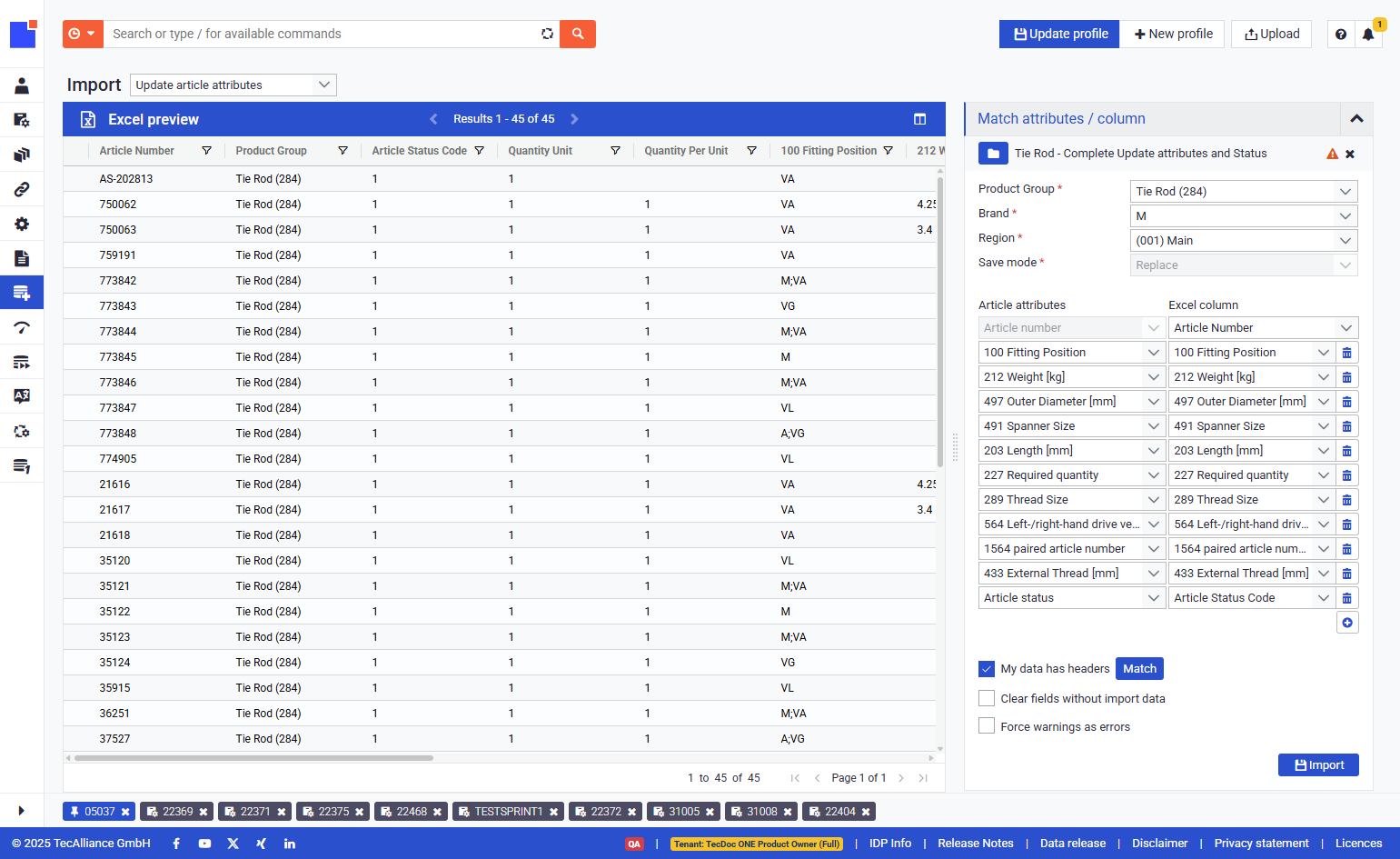Filter the Product Group column

[x=343, y=151]
